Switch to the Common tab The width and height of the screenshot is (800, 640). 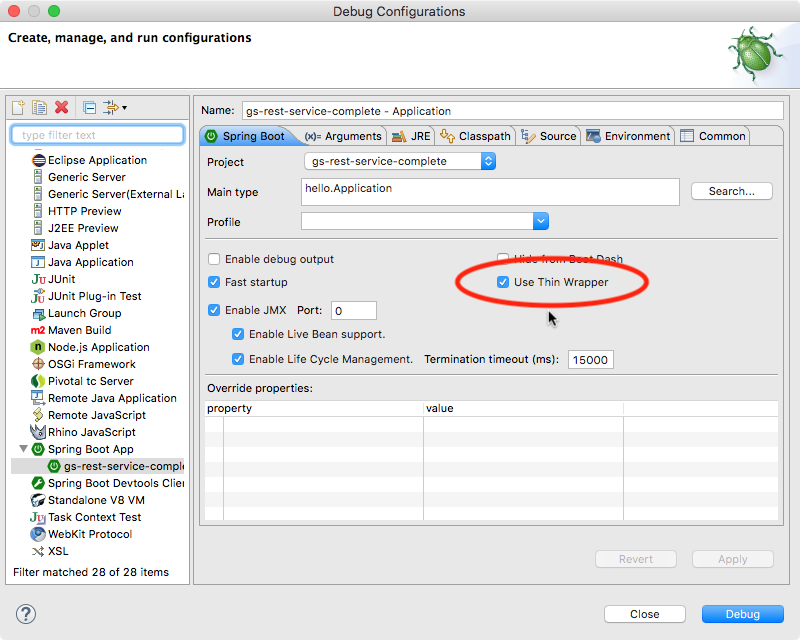coord(713,136)
